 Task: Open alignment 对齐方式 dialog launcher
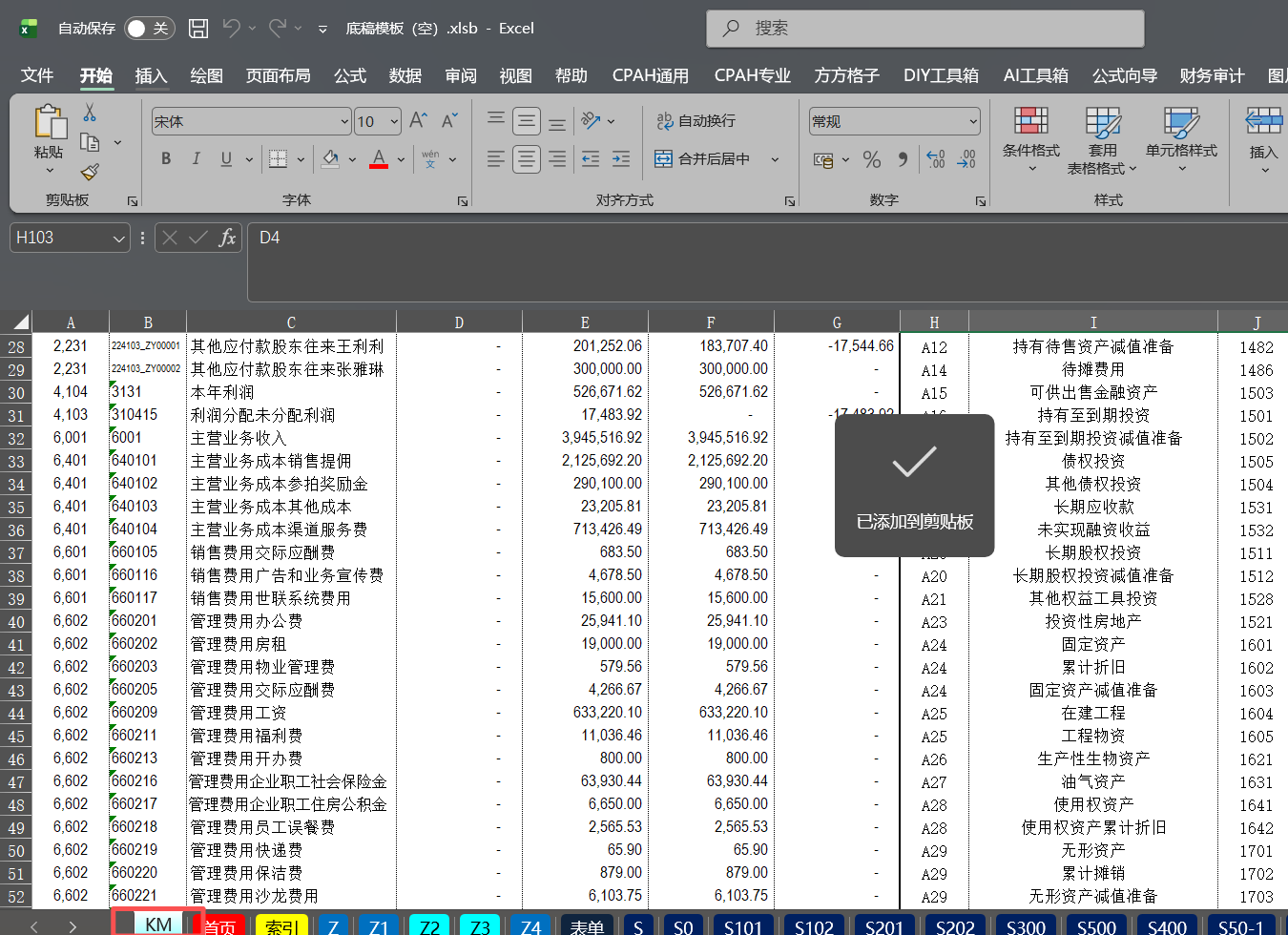[x=790, y=201]
